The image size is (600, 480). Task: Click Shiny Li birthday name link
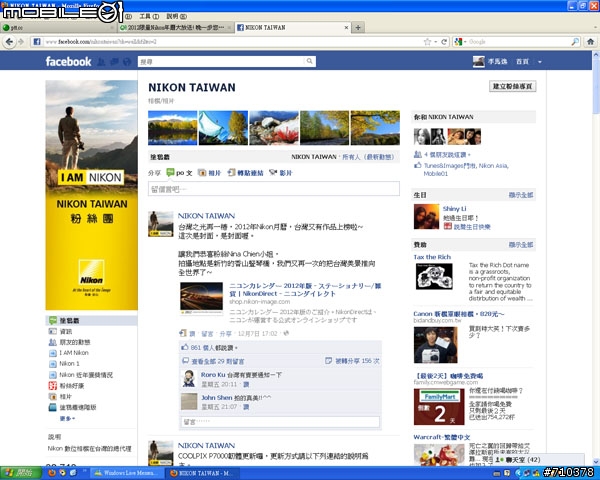(454, 209)
